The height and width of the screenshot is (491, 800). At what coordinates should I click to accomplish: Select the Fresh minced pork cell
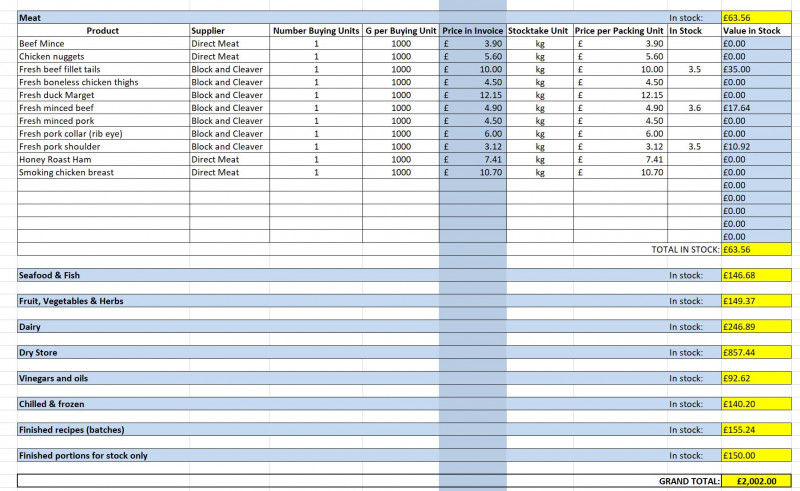coord(103,120)
